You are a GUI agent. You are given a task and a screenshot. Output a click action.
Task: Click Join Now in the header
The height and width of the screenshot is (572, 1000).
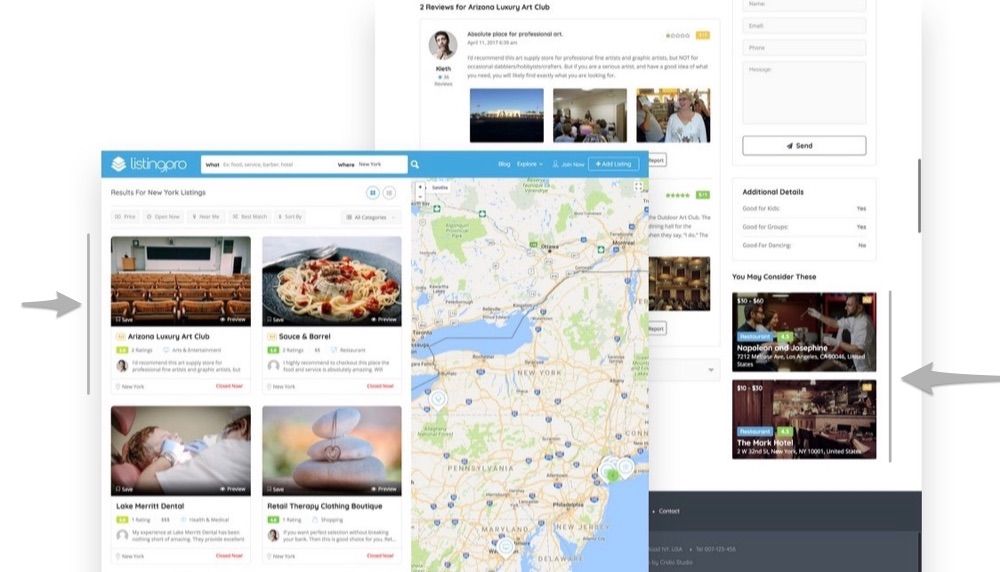click(x=568, y=164)
